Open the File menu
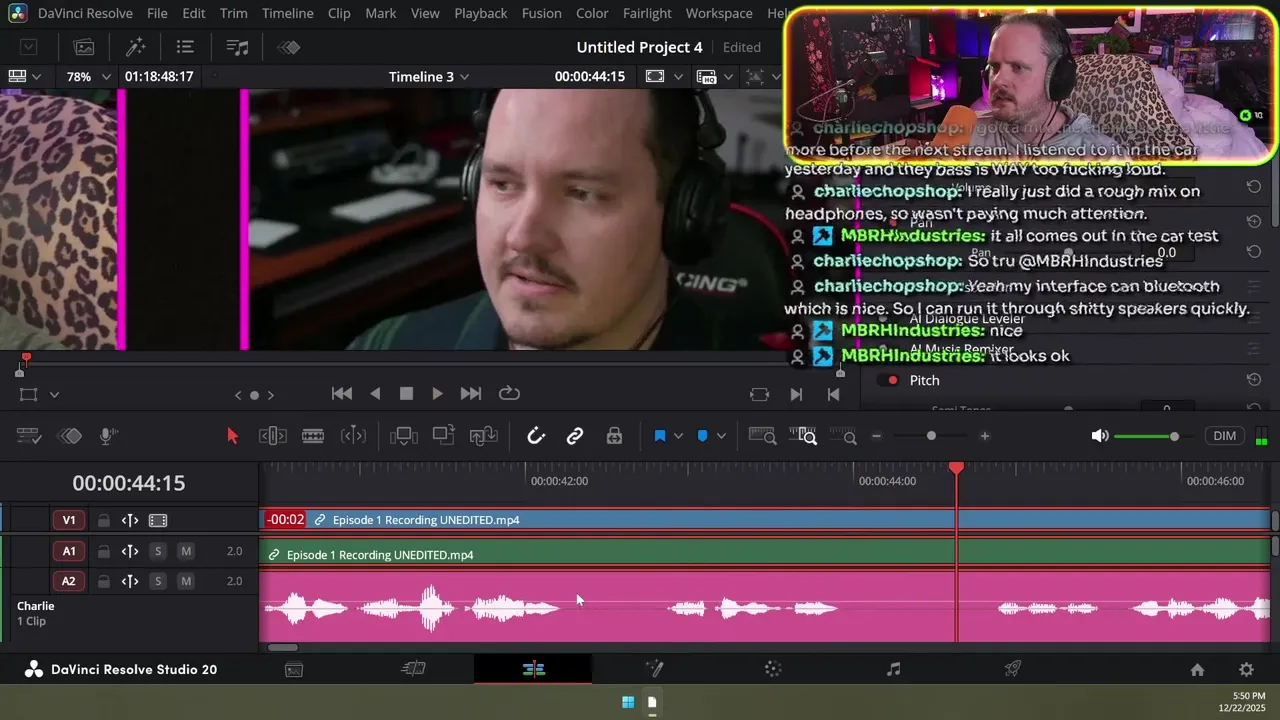The width and height of the screenshot is (1280, 720). [157, 14]
